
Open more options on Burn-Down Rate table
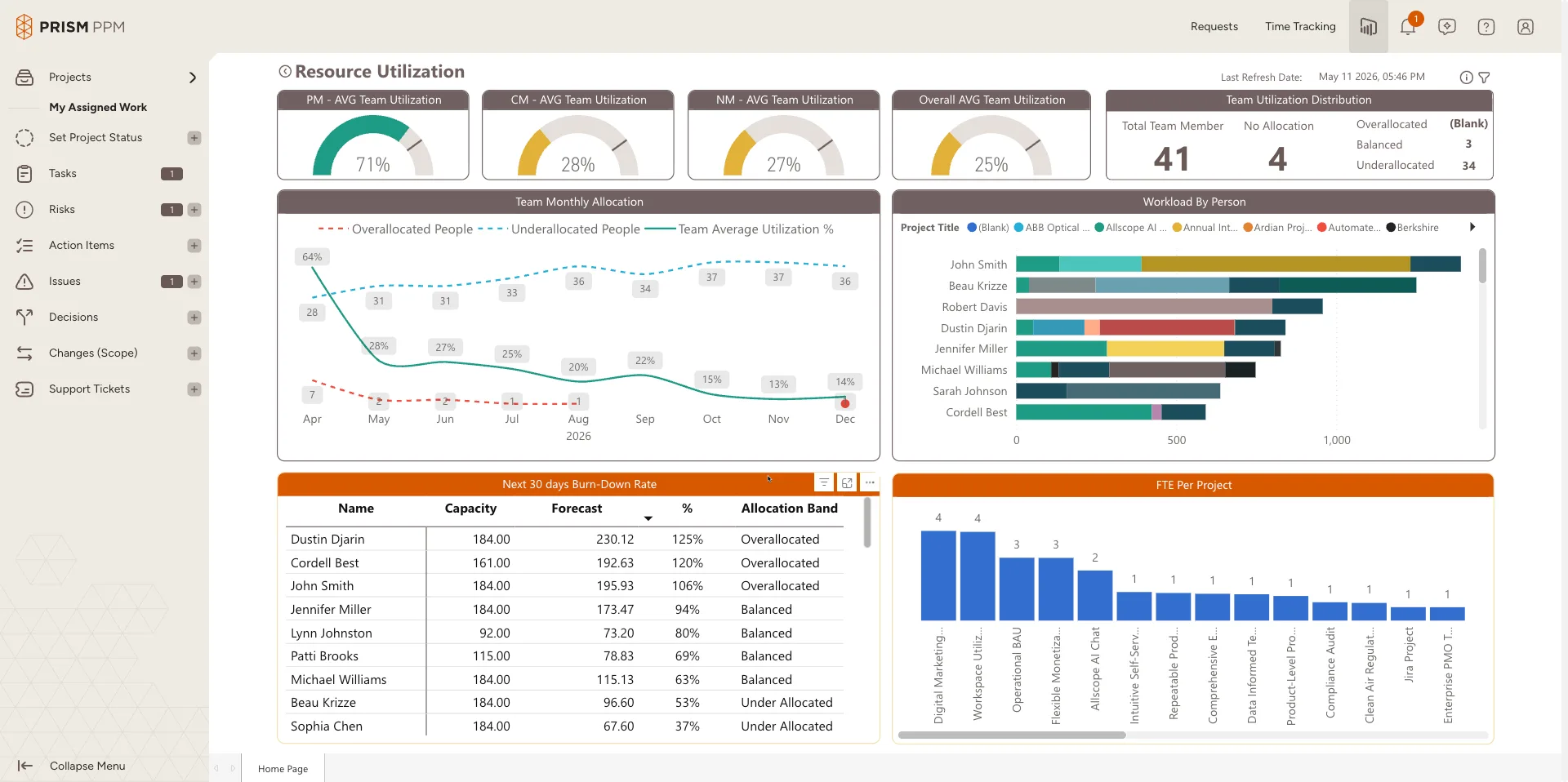tap(870, 482)
